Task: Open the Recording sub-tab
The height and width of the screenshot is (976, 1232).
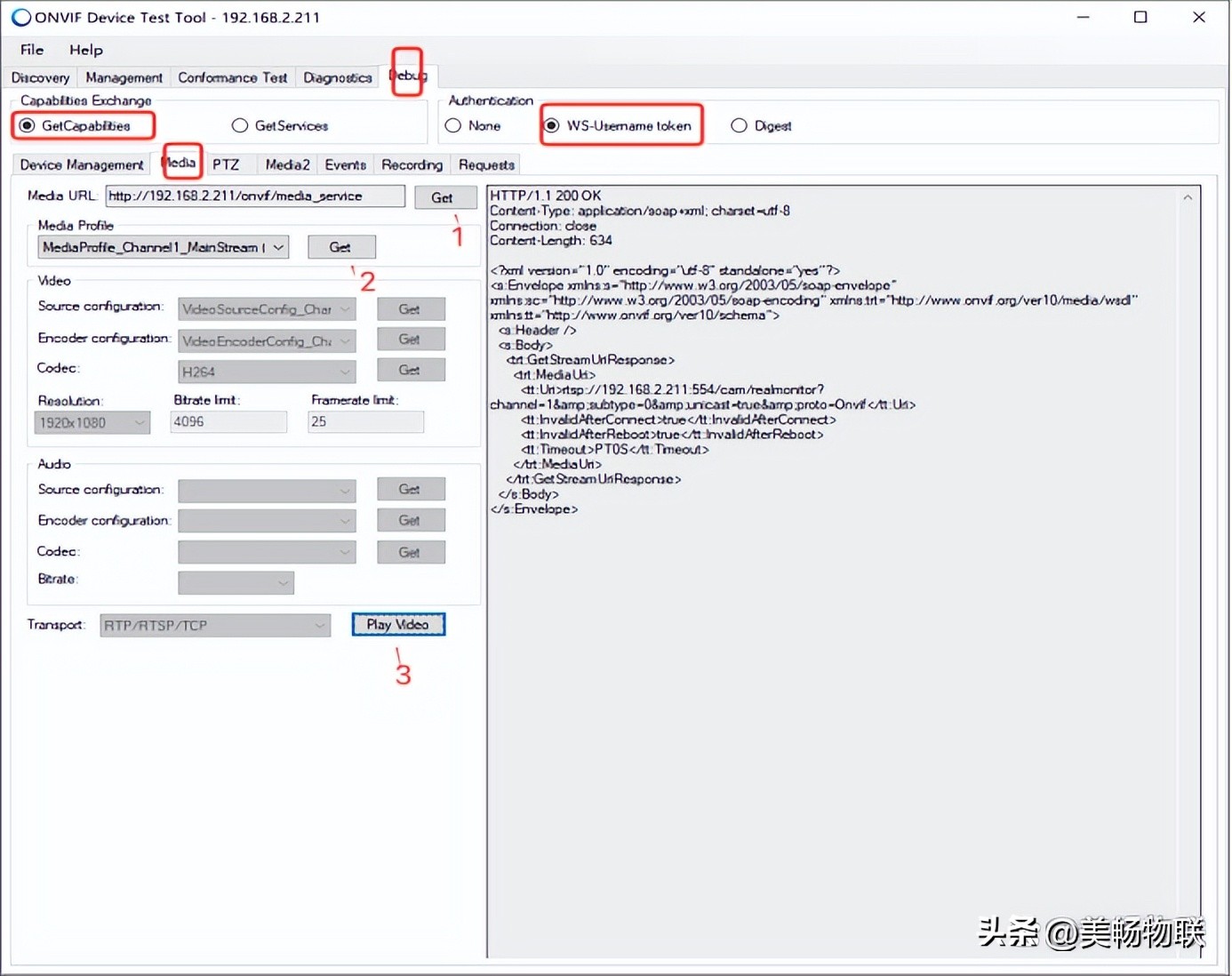Action: tap(412, 164)
